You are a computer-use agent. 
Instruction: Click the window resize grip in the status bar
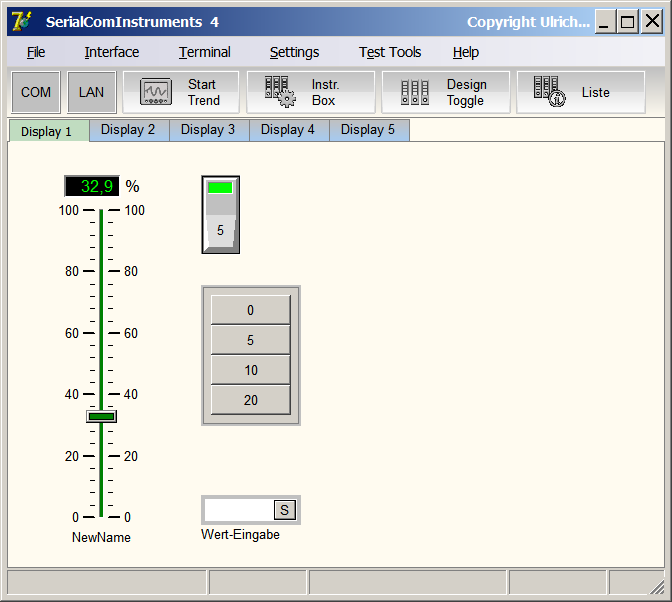(x=656, y=586)
